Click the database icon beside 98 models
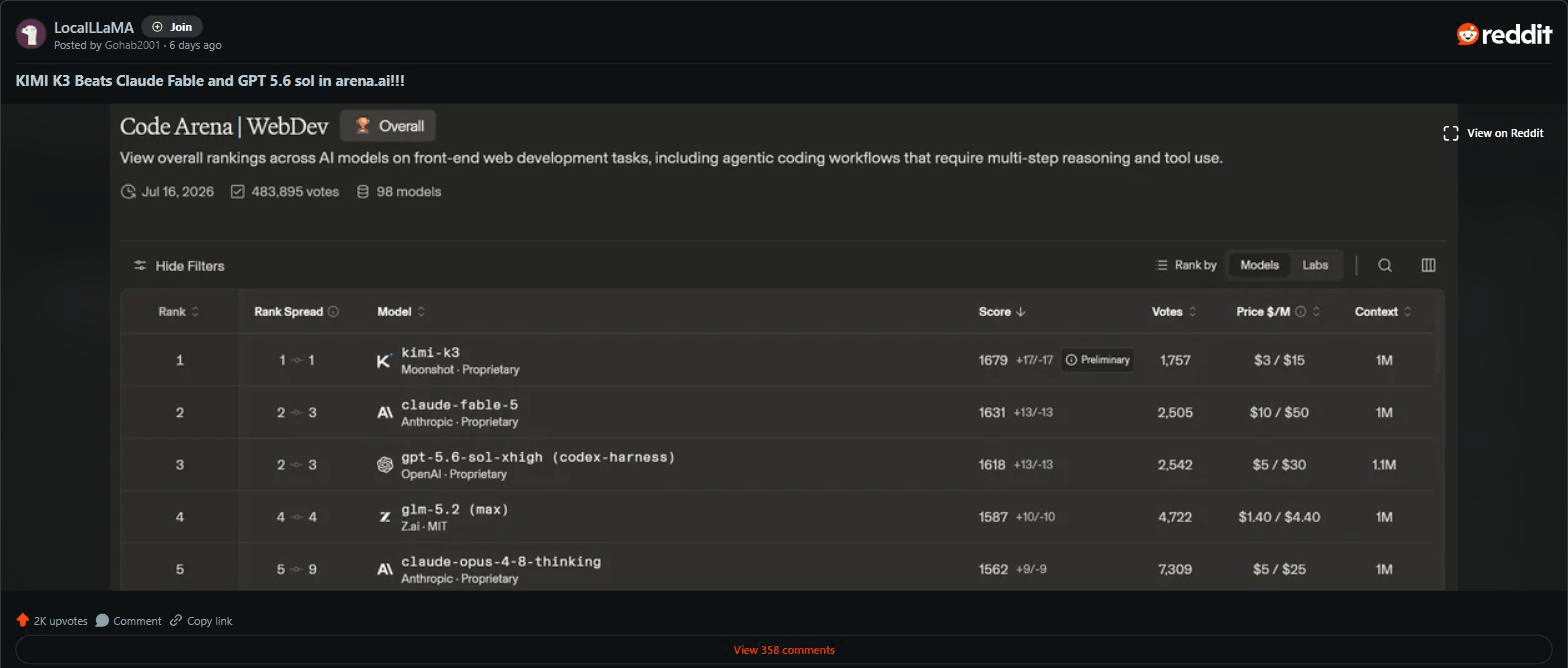1568x668 pixels. (x=363, y=191)
